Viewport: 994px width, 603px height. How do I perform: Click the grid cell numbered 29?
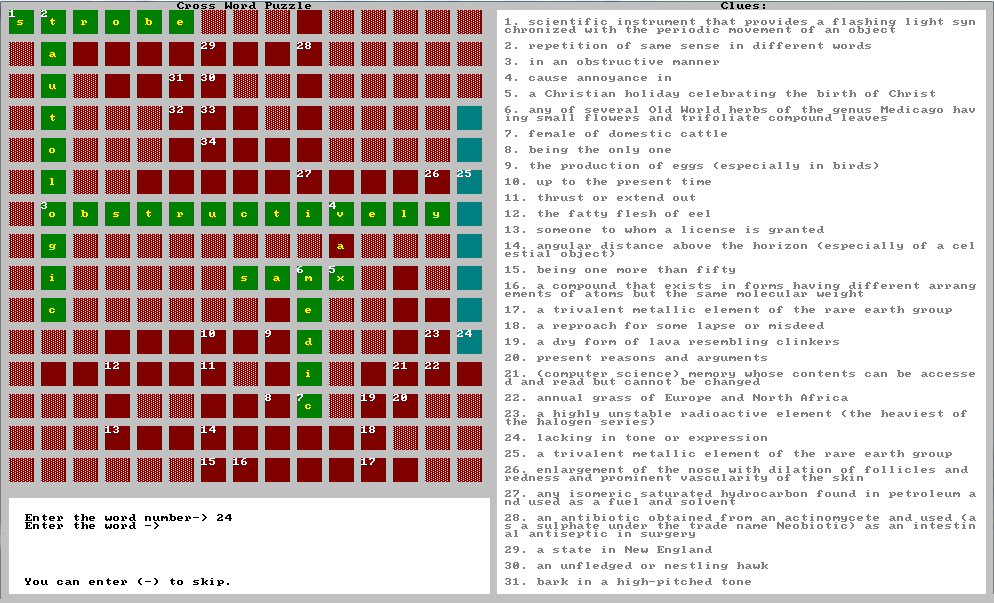coord(213,54)
